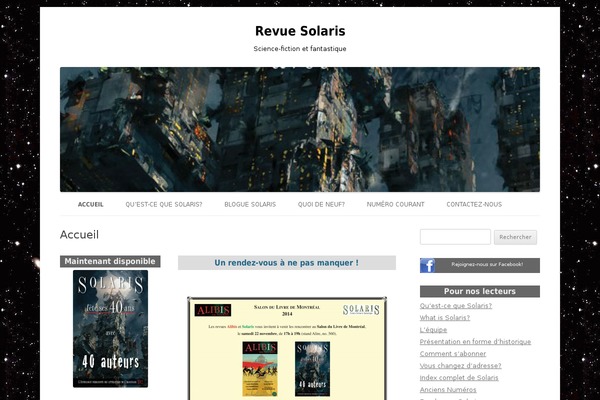Go to the Anciens Numéros link
The width and height of the screenshot is (600, 400).
448,390
